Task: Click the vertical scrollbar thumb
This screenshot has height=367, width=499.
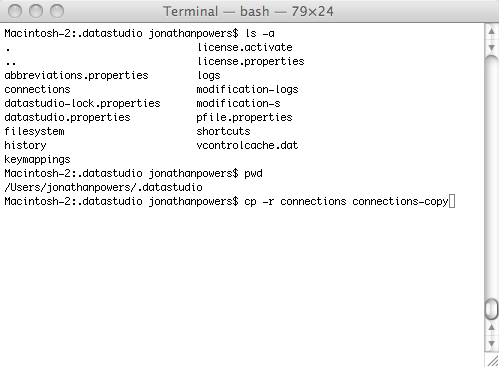Action: pos(491,309)
